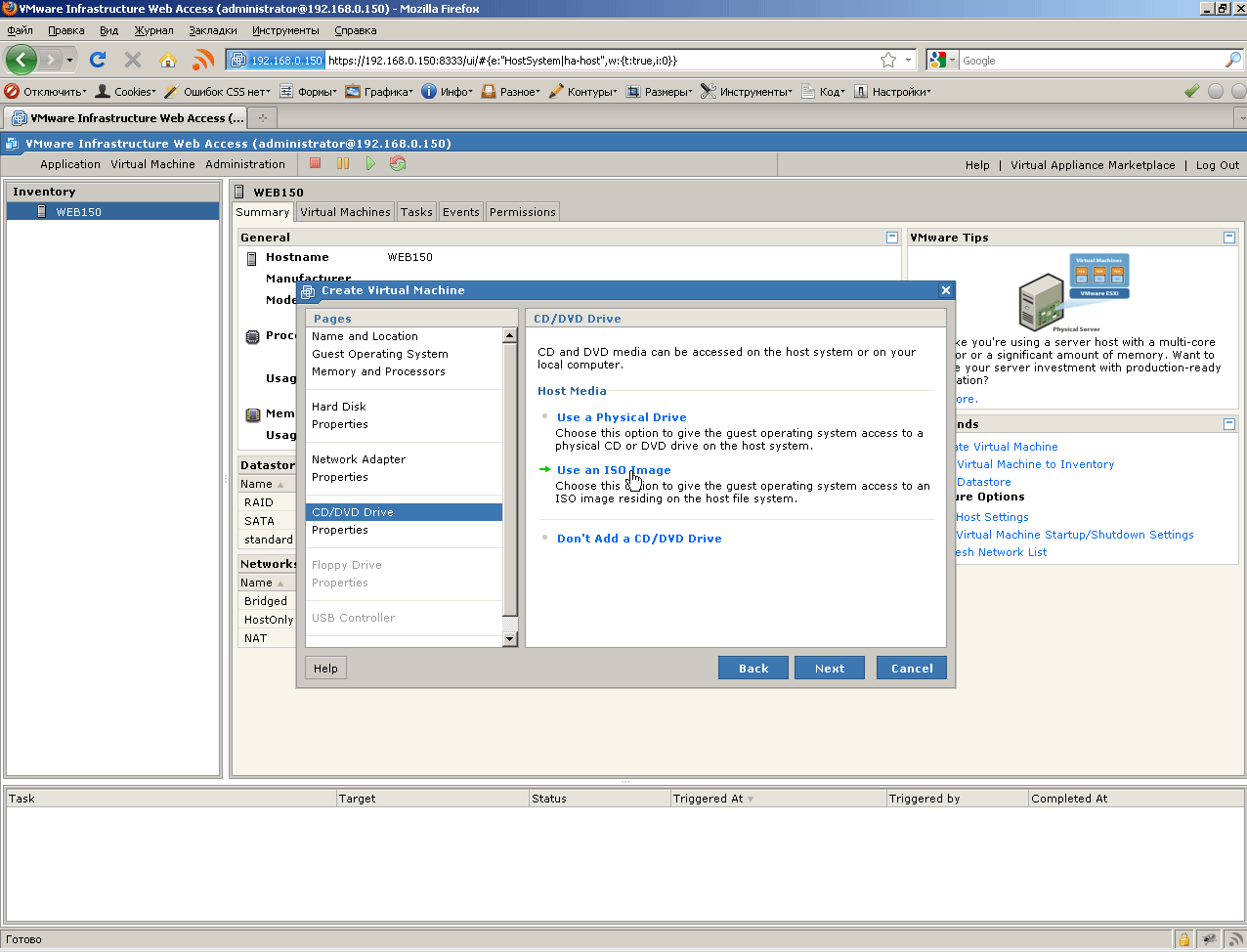Close the Create Virtual Machine dialog
The height and width of the screenshot is (952, 1247).
[x=945, y=290]
